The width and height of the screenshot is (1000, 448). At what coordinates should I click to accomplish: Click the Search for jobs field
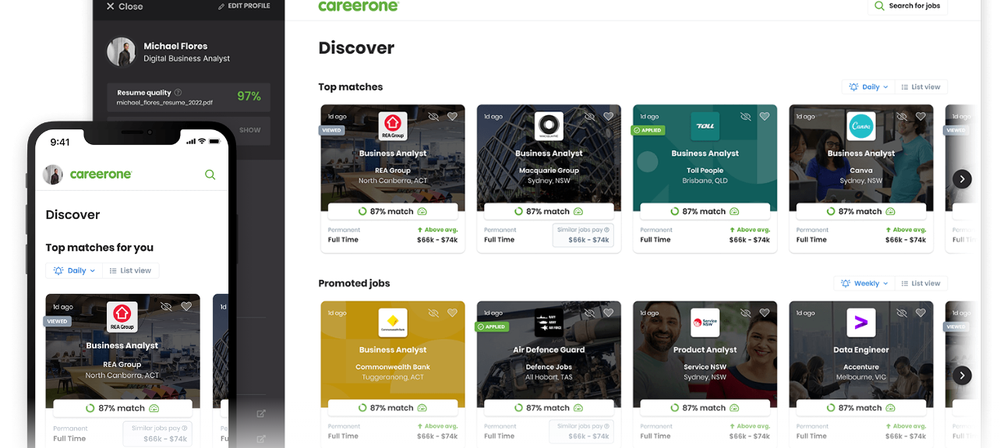(x=908, y=6)
